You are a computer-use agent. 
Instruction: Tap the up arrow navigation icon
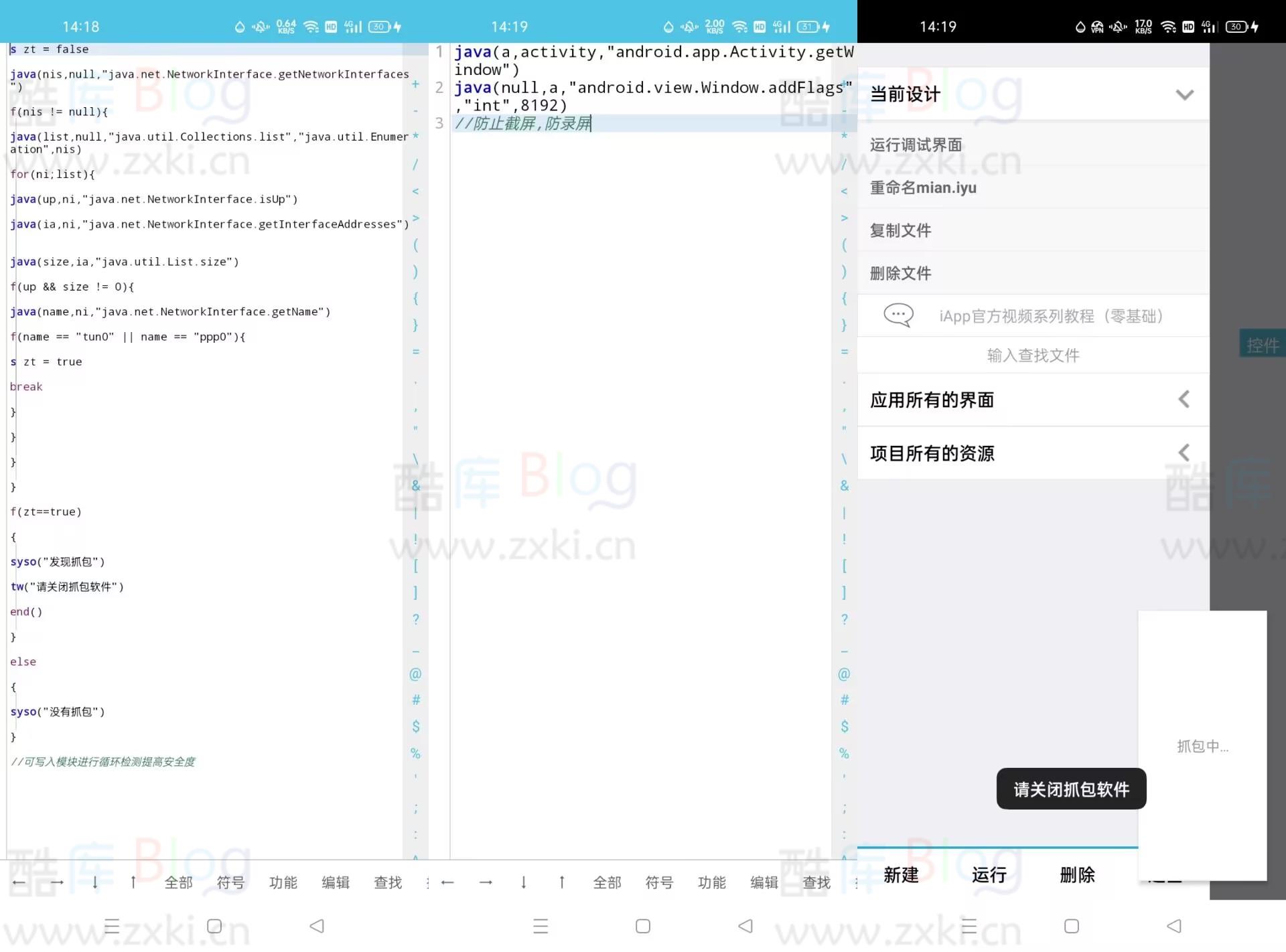tap(133, 882)
